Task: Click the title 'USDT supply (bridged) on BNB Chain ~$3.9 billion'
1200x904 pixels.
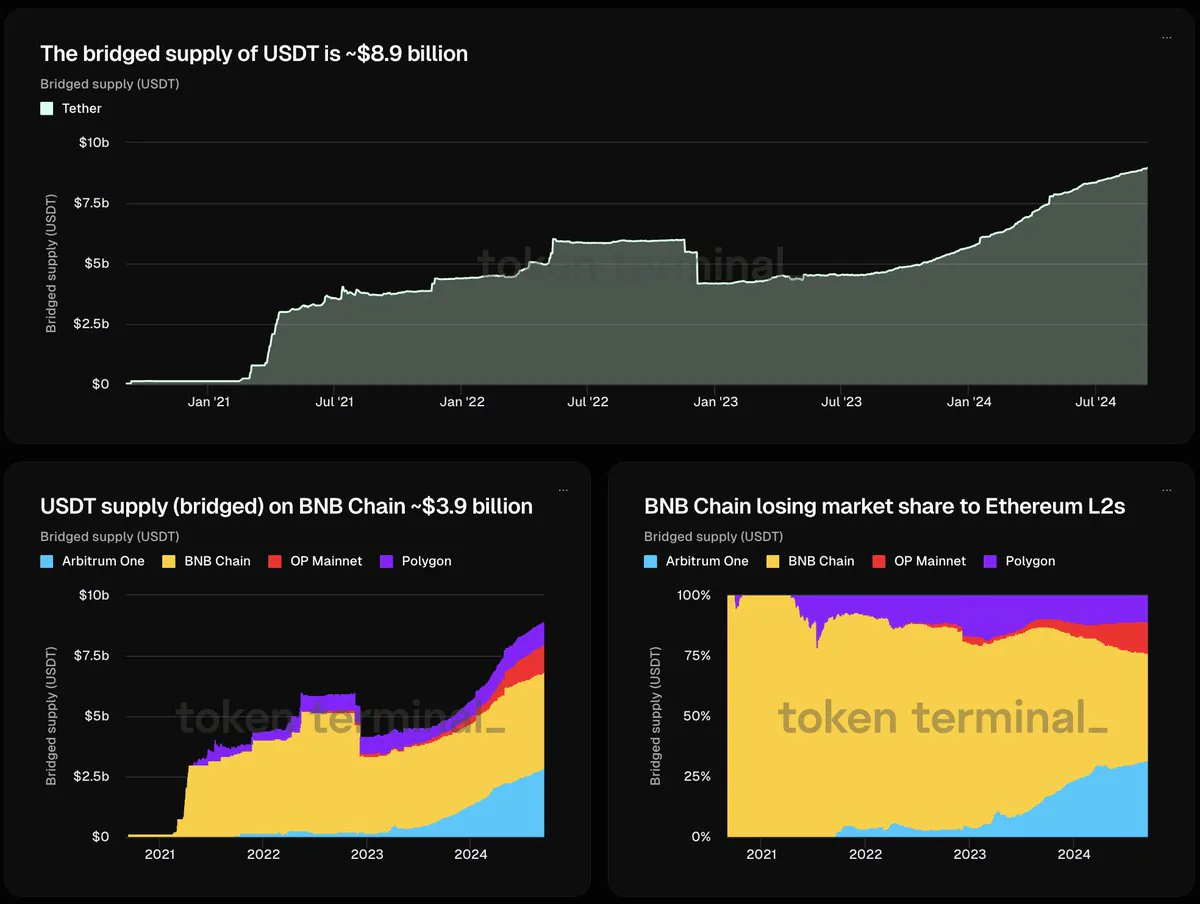Action: click(286, 506)
